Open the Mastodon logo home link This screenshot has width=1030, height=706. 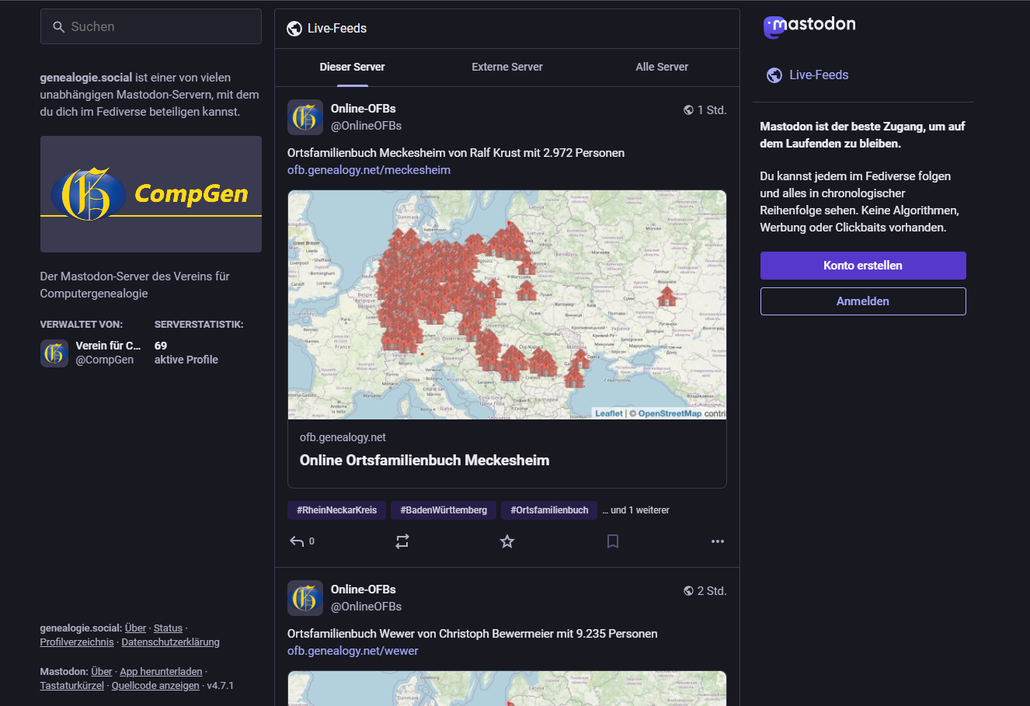[809, 26]
